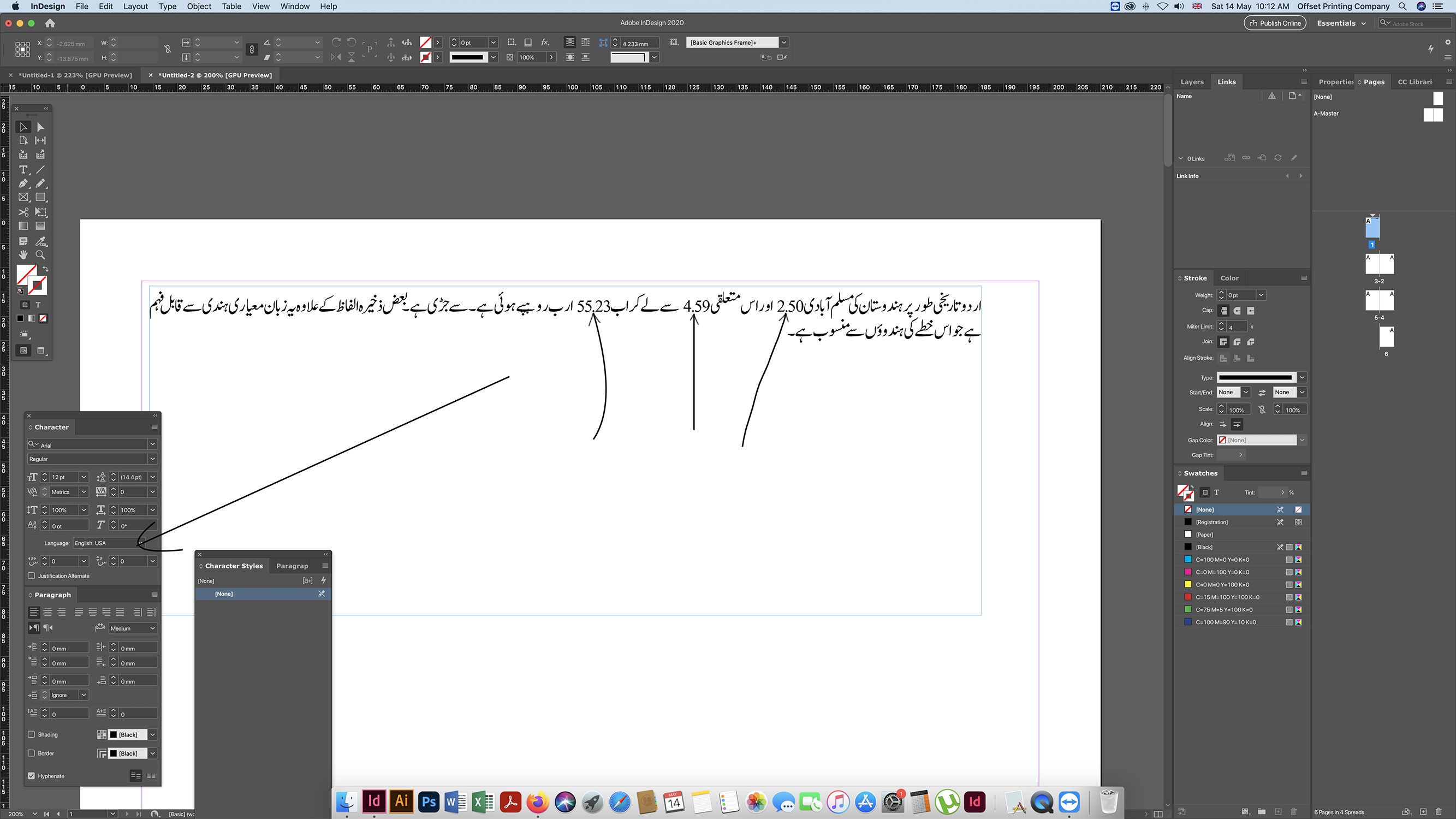
Task: Select the Scissors tool
Action: (x=23, y=212)
